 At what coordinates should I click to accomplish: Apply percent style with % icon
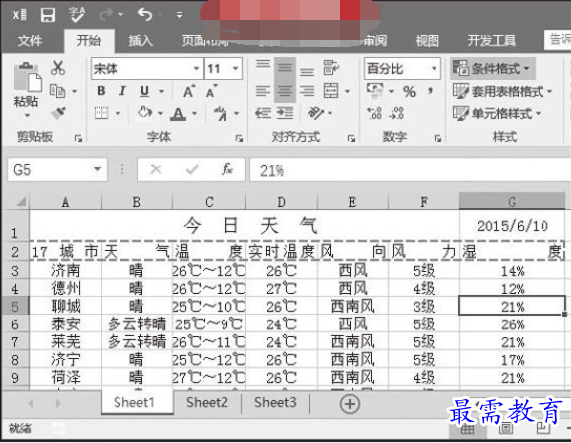(x=409, y=92)
